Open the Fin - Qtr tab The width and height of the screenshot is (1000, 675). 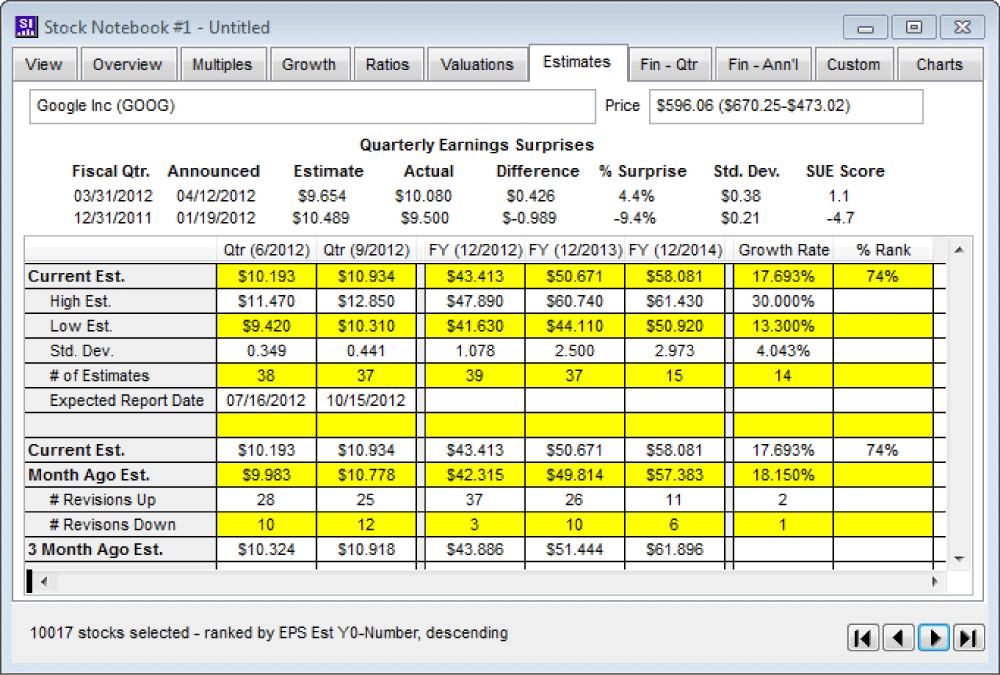669,64
